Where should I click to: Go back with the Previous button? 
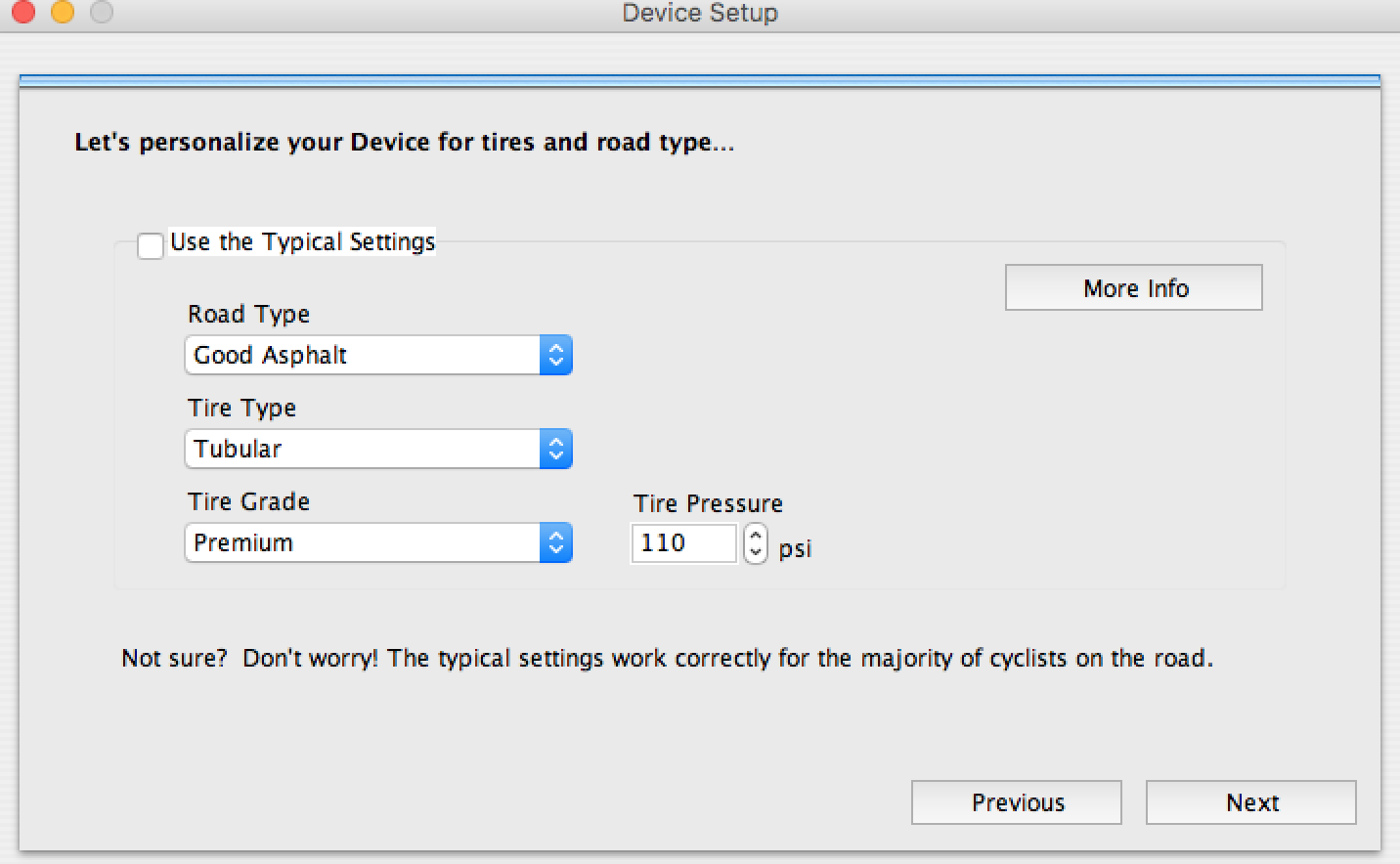pos(1016,802)
